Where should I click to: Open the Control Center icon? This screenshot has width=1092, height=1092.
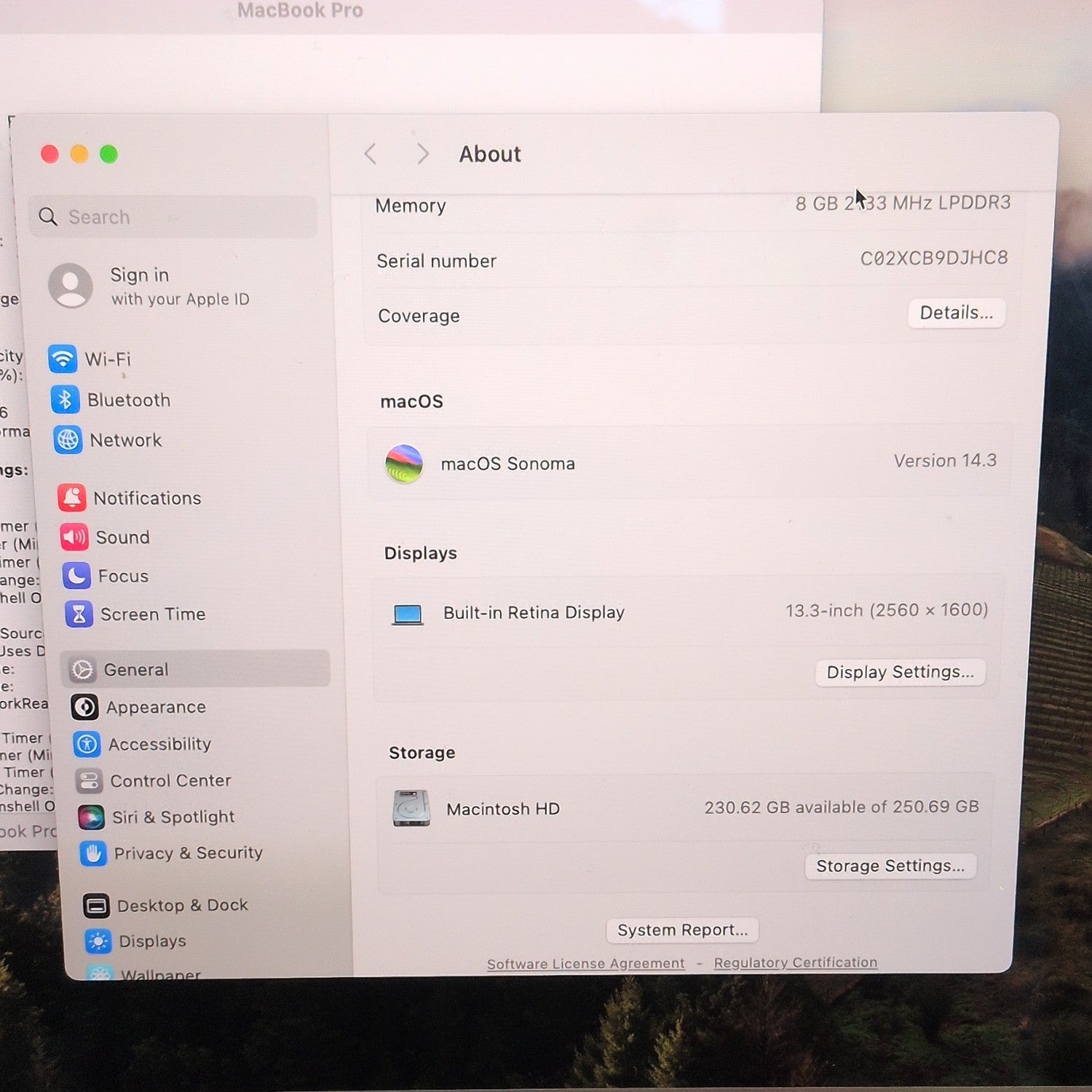pyautogui.click(x=89, y=780)
